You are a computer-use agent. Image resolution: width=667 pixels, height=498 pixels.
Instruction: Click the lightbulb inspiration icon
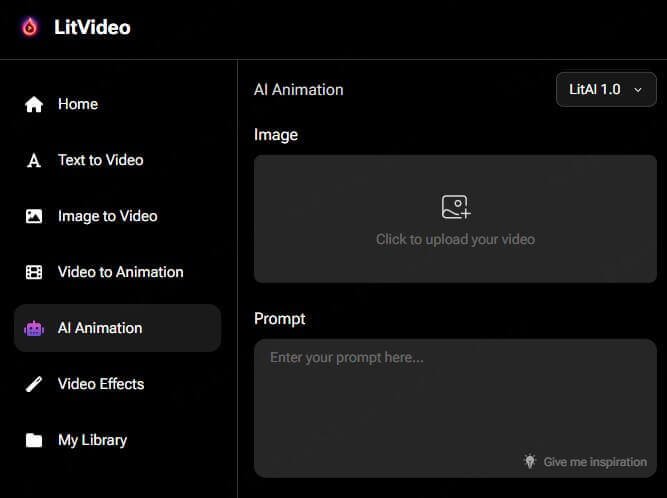pyautogui.click(x=530, y=461)
